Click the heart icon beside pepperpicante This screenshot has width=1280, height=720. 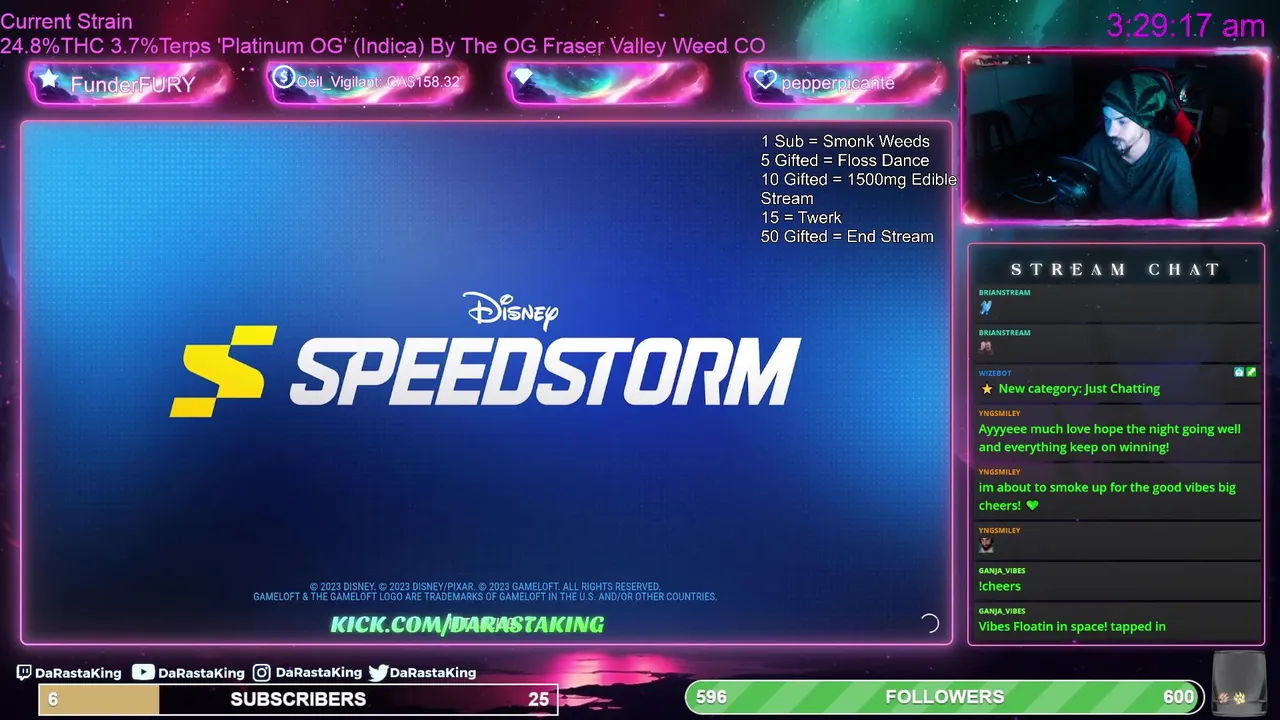pyautogui.click(x=765, y=80)
